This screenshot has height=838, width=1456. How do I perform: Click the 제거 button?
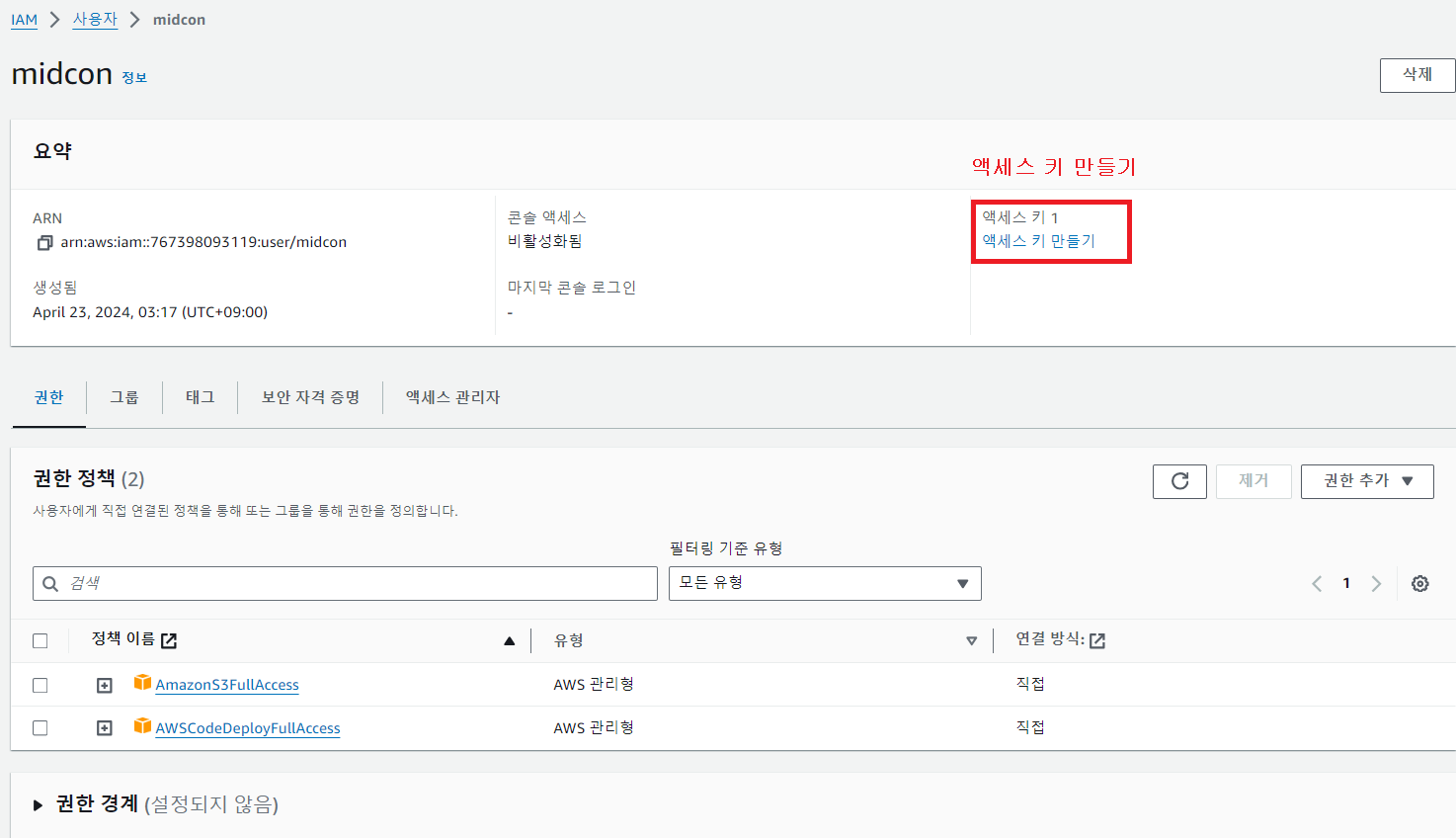pos(1254,481)
